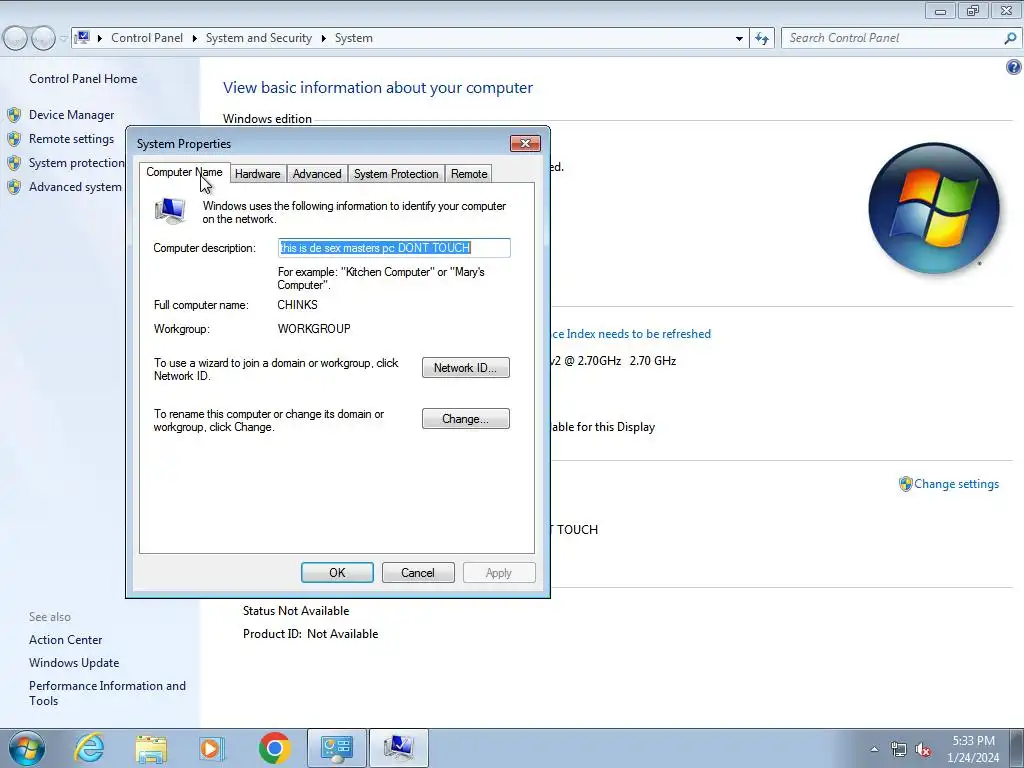The width and height of the screenshot is (1024, 768).
Task: Open address bar history dropdown
Action: (x=739, y=39)
